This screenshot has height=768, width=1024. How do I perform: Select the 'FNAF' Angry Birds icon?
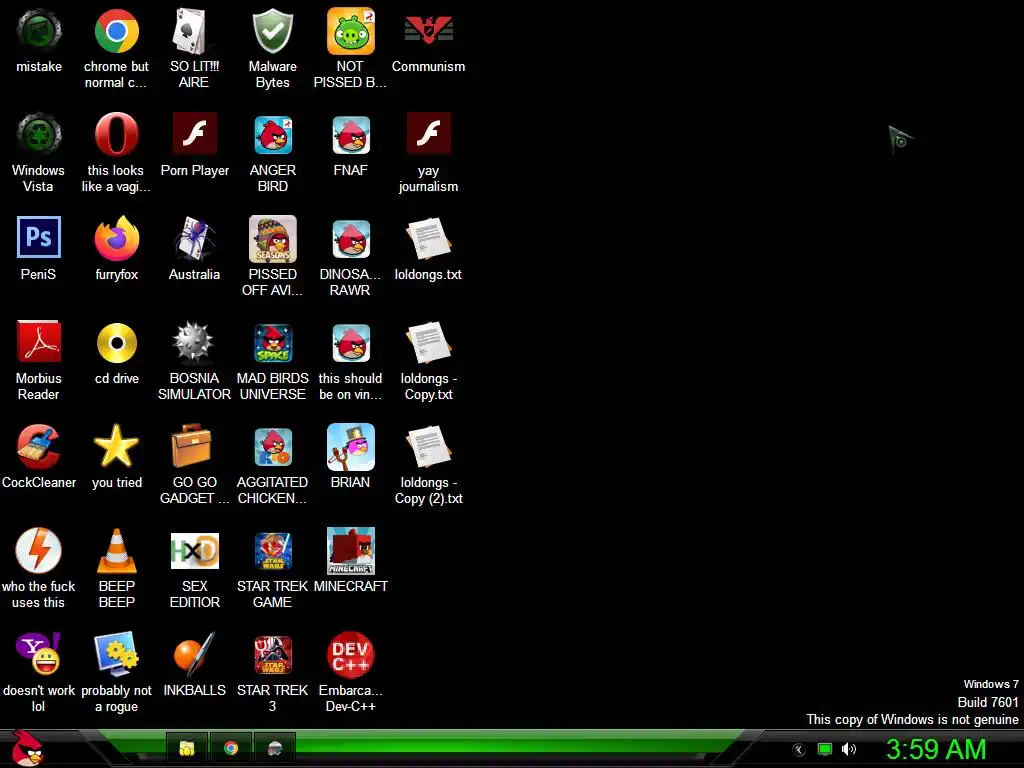tap(351, 135)
